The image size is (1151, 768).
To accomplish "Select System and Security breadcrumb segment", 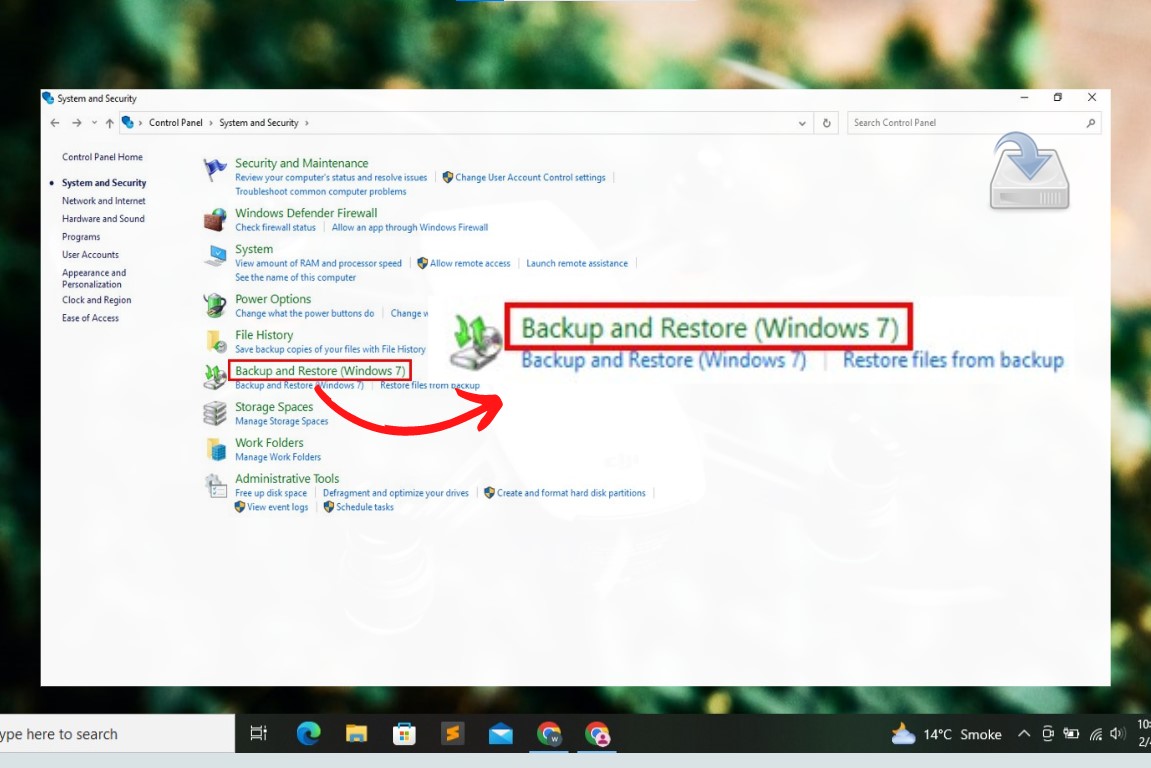I will click(258, 123).
